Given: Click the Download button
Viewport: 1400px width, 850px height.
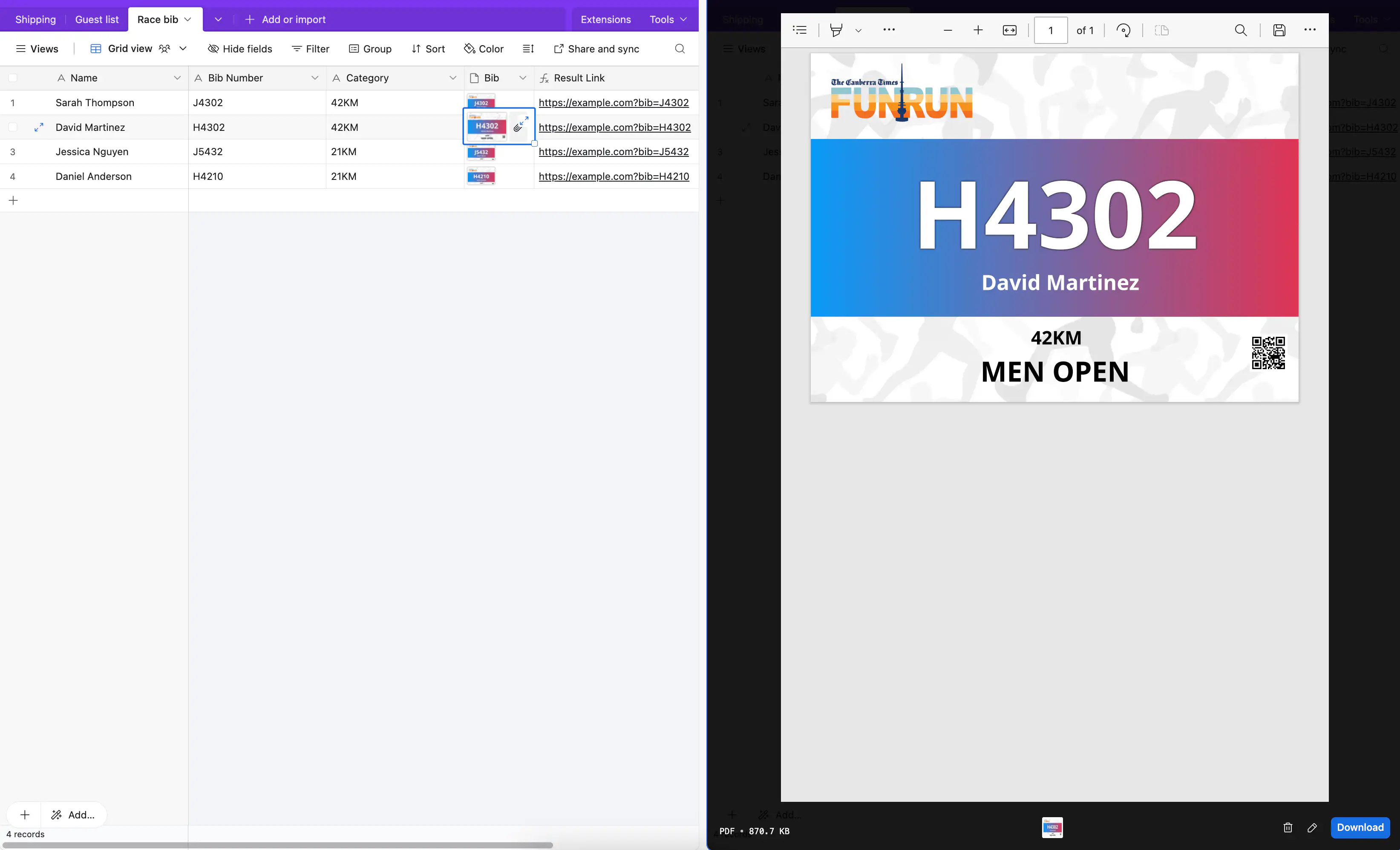Looking at the screenshot, I should click(x=1360, y=827).
